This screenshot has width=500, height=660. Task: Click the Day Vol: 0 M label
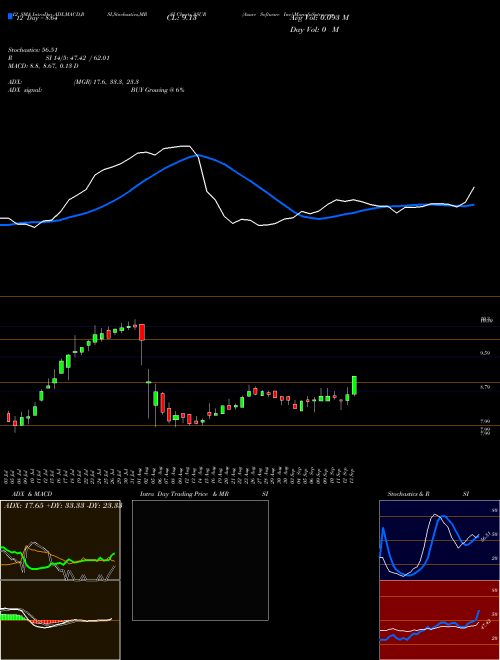tap(315, 30)
